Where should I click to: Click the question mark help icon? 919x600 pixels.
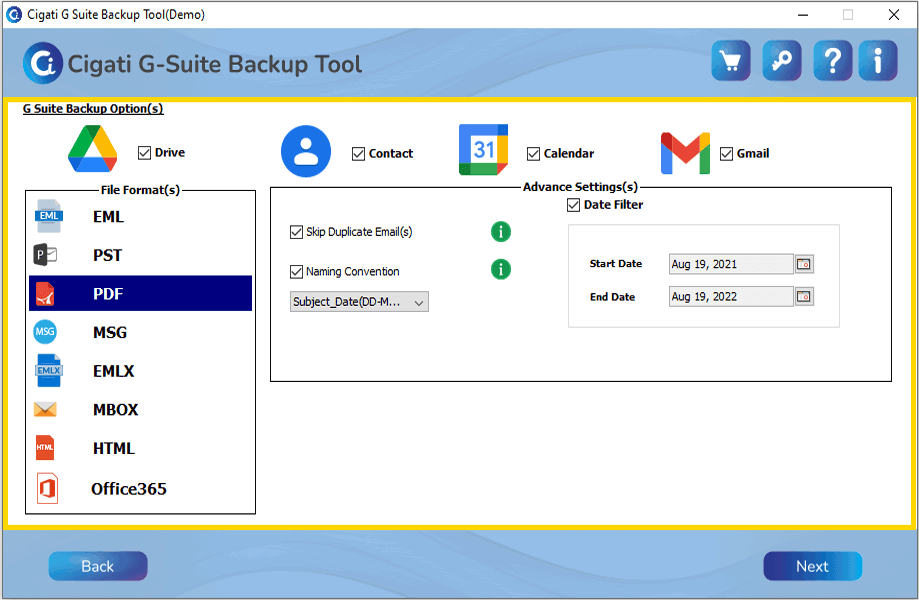click(x=831, y=62)
